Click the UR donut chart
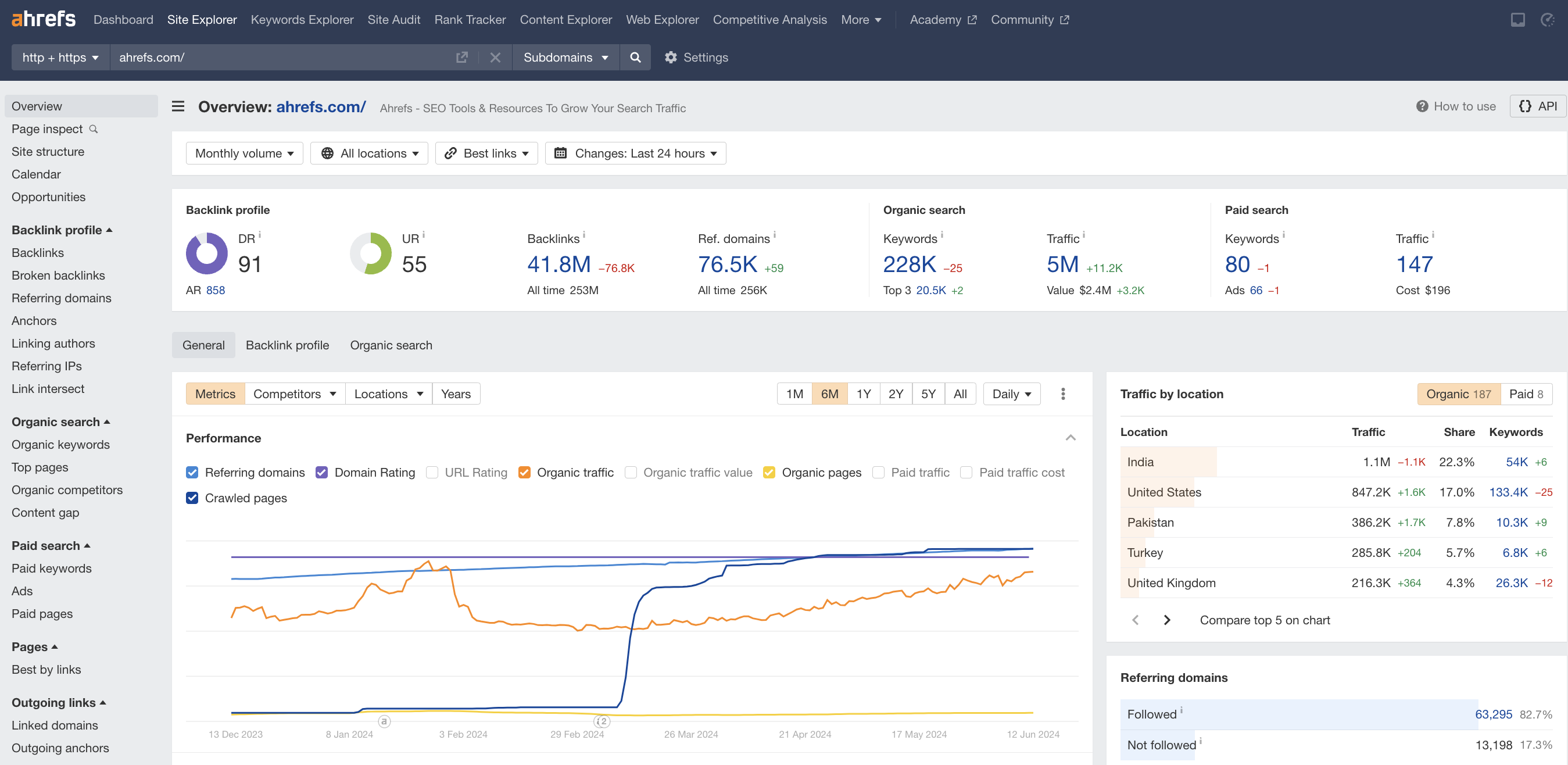Viewport: 1568px width, 765px height. 371,253
